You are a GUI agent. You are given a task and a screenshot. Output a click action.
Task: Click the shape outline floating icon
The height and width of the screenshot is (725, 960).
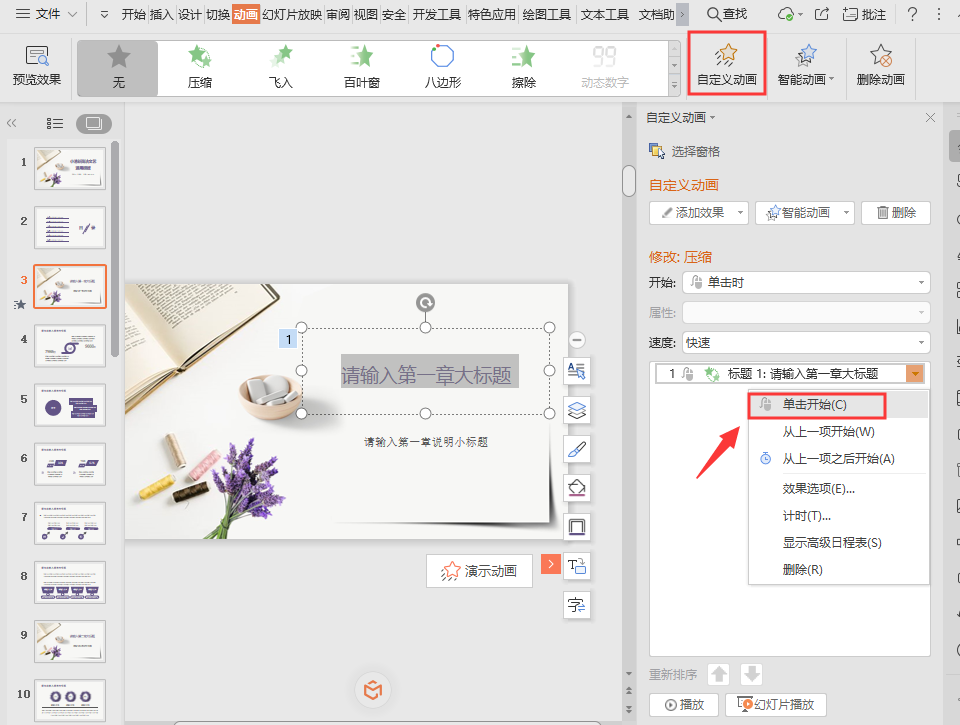(x=577, y=527)
